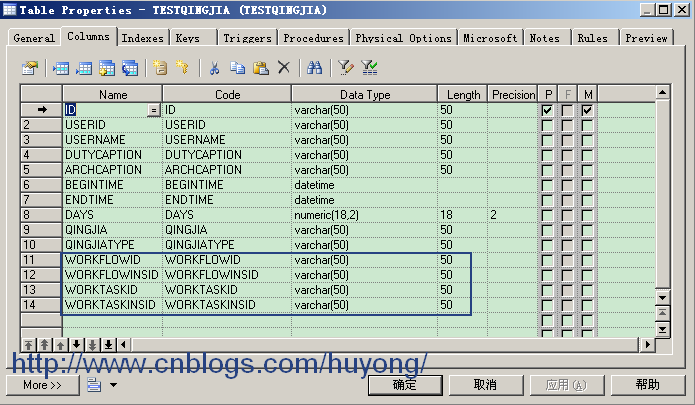695x405 pixels.
Task: Click the Insert a Row toolbar icon
Action: 61,68
